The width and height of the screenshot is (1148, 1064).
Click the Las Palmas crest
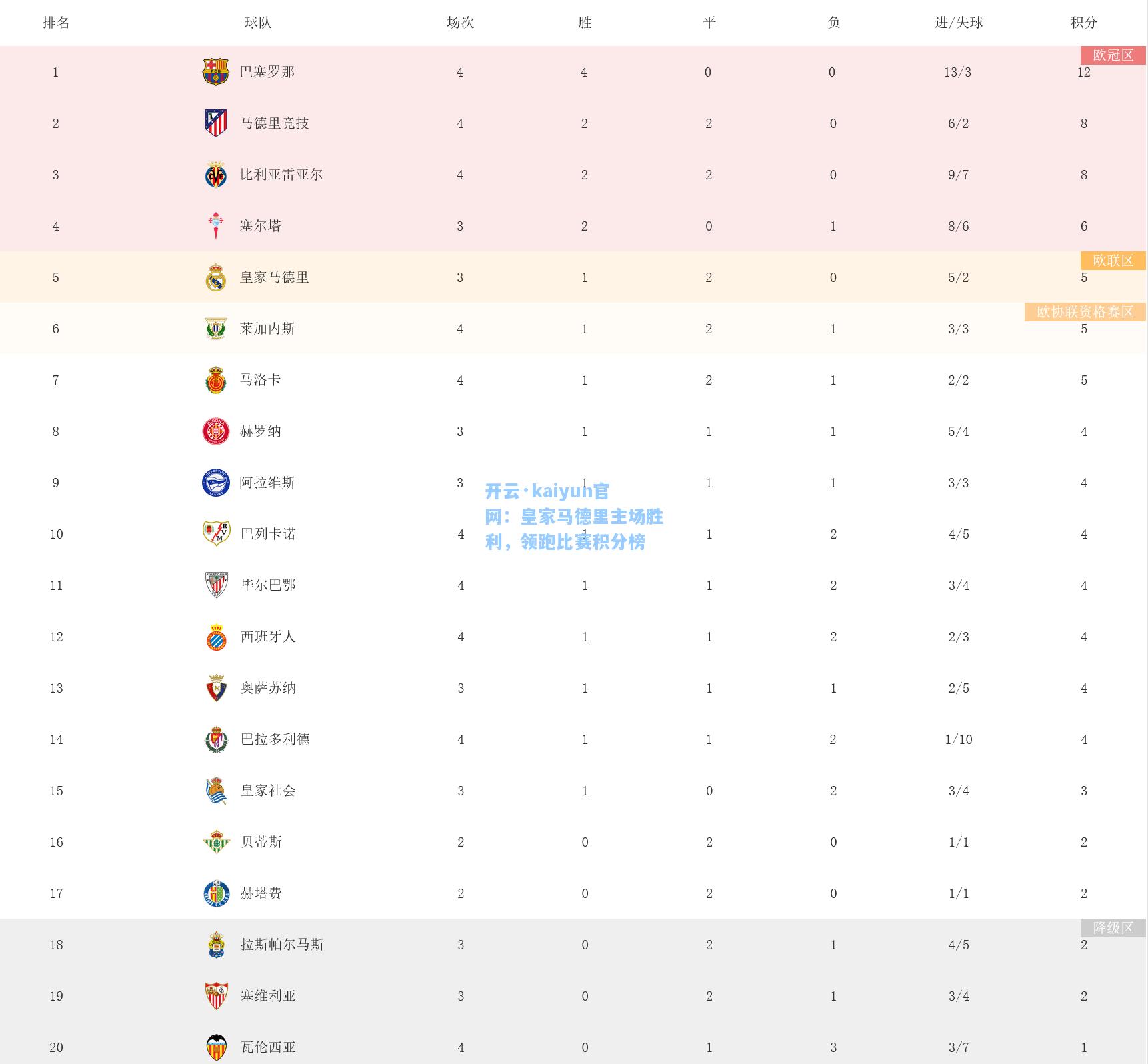(216, 945)
